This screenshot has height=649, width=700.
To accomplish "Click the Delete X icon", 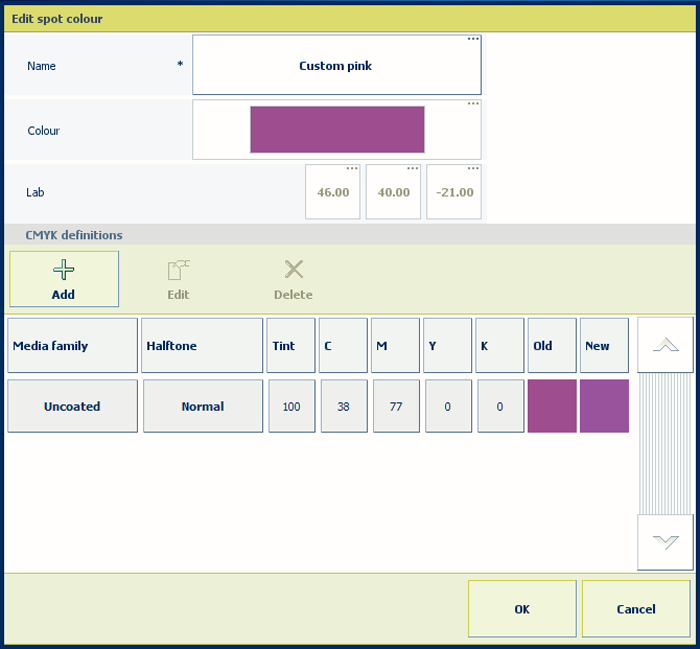I will [293, 269].
